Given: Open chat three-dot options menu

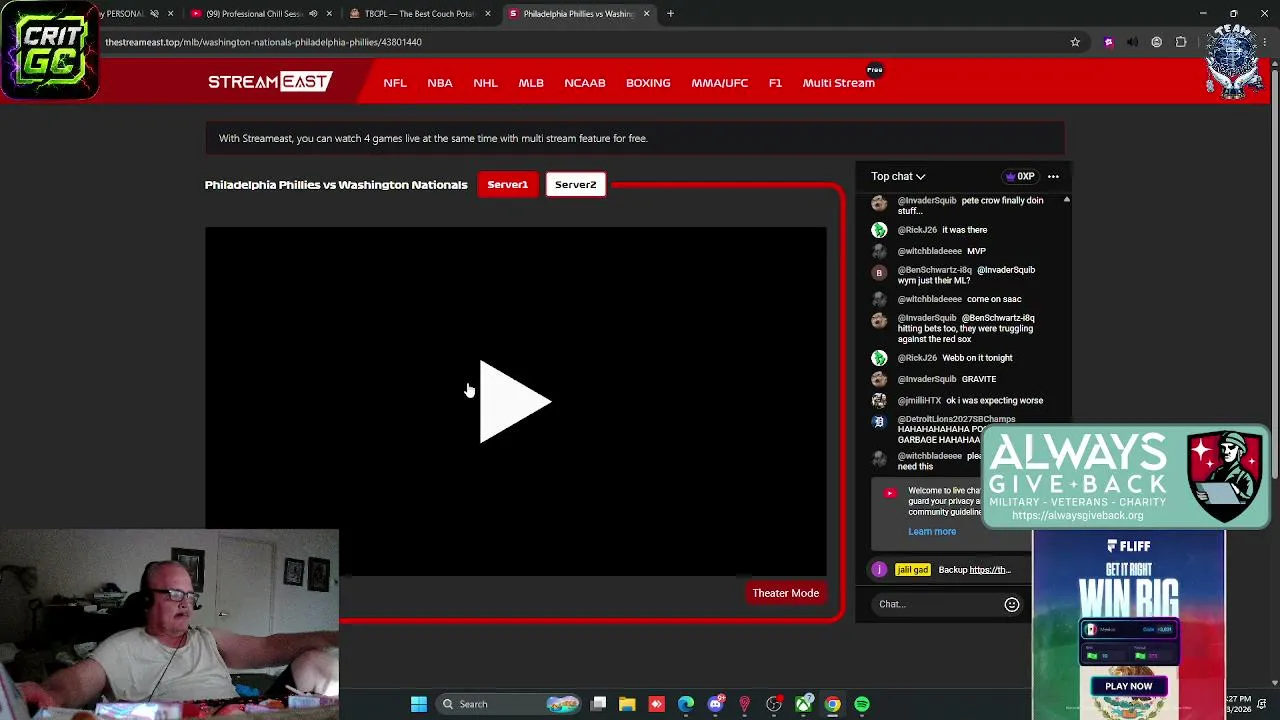Looking at the screenshot, I should pos(1053,176).
